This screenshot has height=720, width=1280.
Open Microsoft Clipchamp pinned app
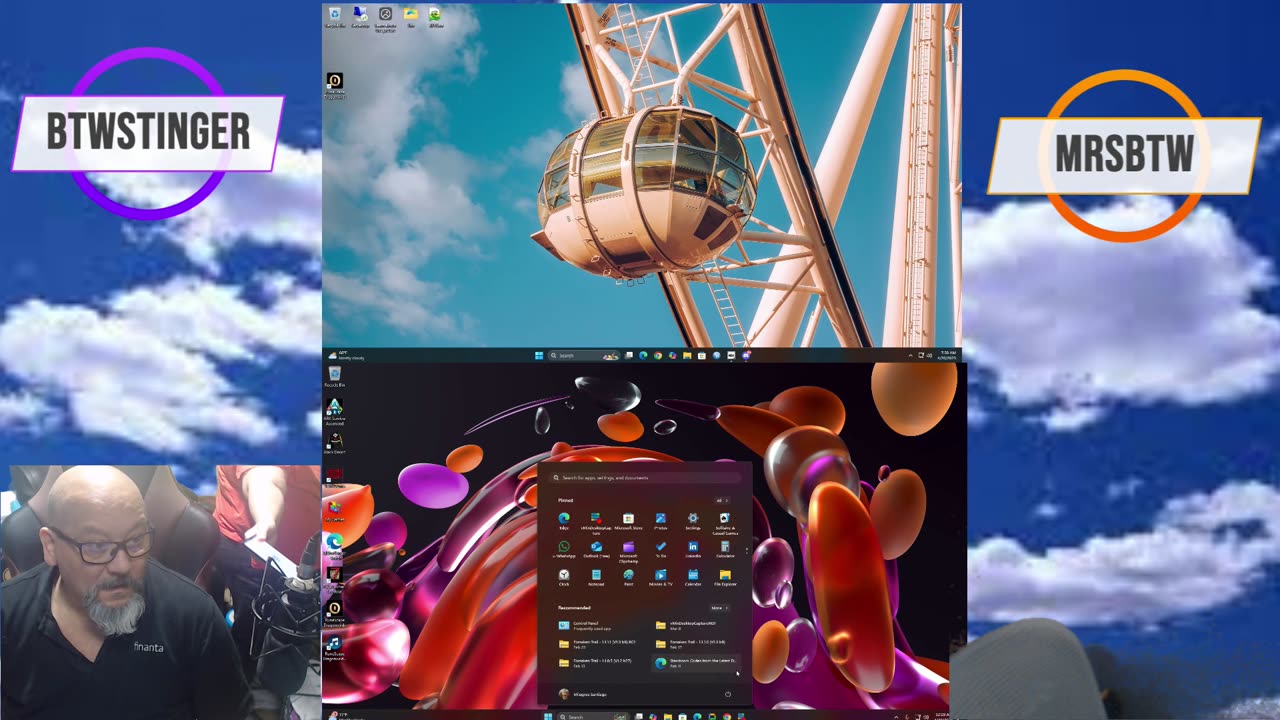628,551
